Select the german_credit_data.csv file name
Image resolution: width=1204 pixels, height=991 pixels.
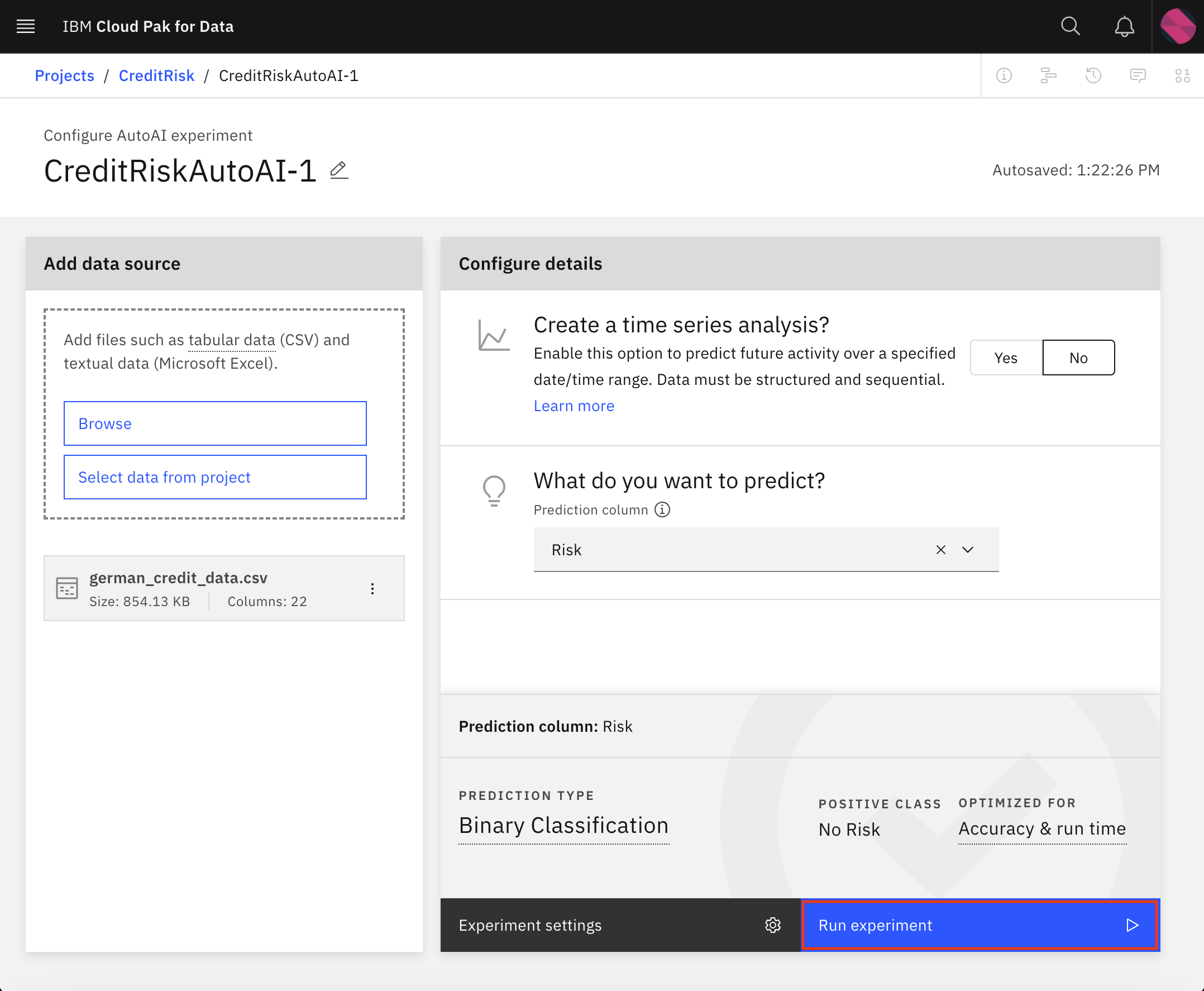[x=178, y=578]
